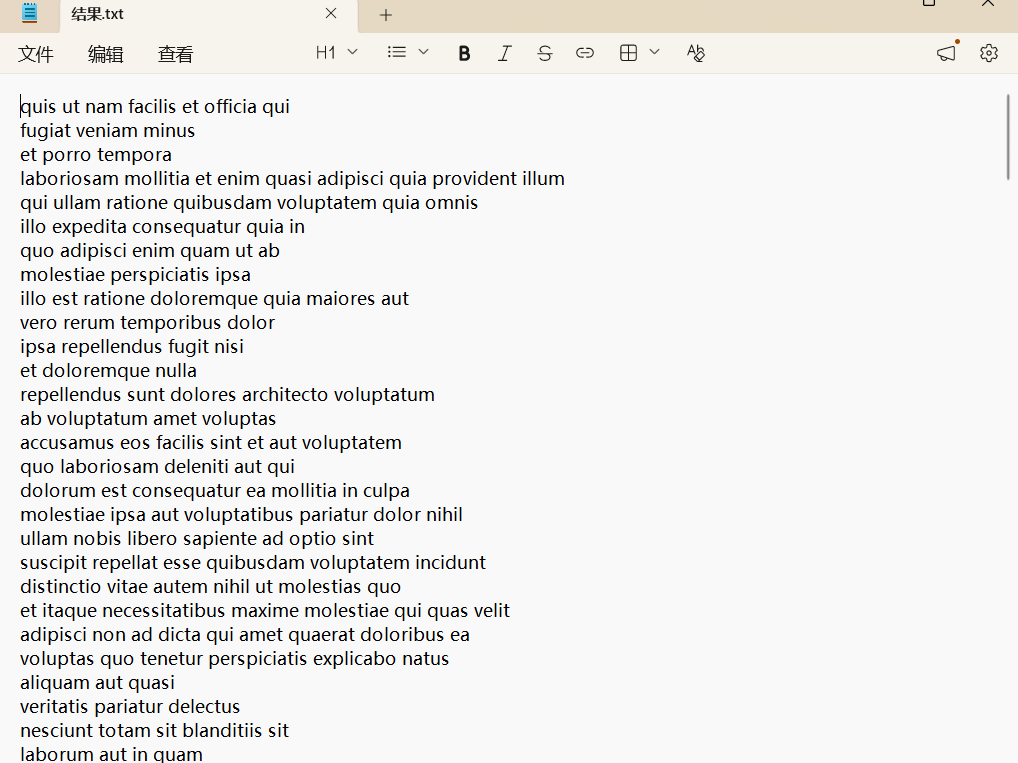Image resolution: width=1018 pixels, height=763 pixels.
Task: Click line "quo laboriosam deleniti aut qui"
Action: [x=157, y=467]
